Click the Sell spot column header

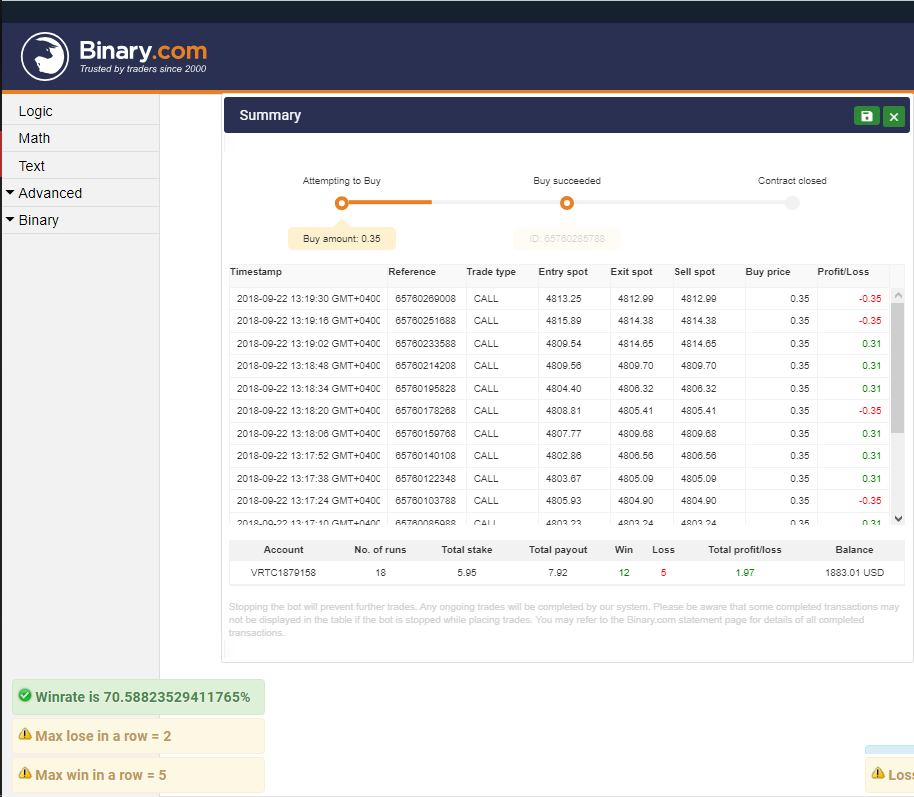694,272
